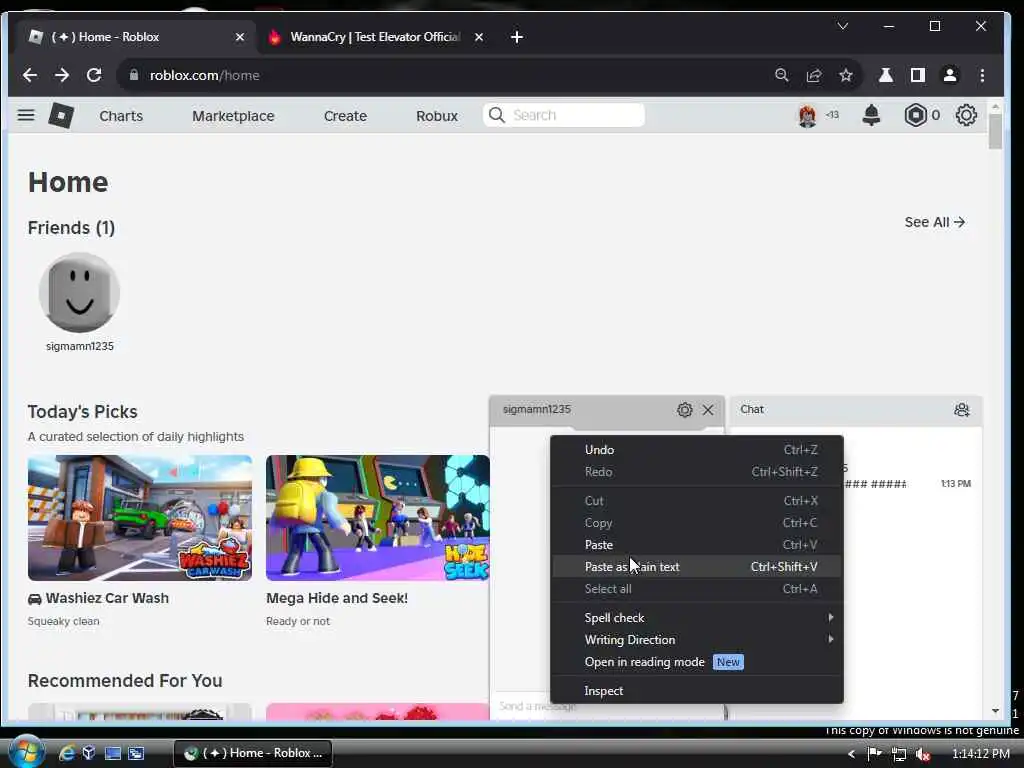Open the notifications bell

pos(871,116)
